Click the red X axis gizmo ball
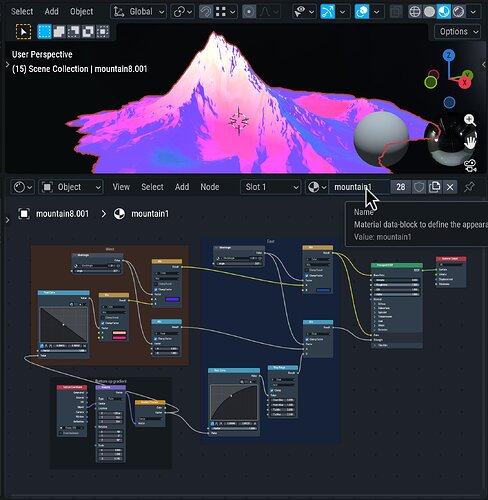Image resolution: width=488 pixels, height=500 pixels. (x=464, y=82)
